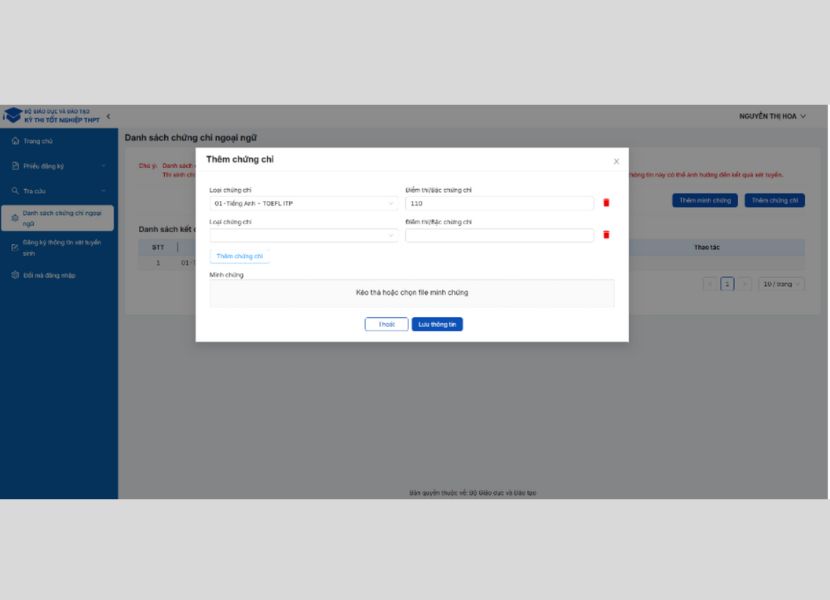
Task: Open the NGUYỄN THỊ HOA user menu
Action: click(772, 117)
